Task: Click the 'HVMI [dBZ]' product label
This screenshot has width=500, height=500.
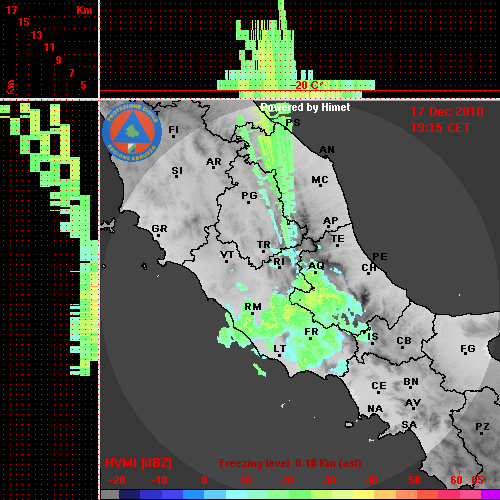Action: tap(138, 463)
